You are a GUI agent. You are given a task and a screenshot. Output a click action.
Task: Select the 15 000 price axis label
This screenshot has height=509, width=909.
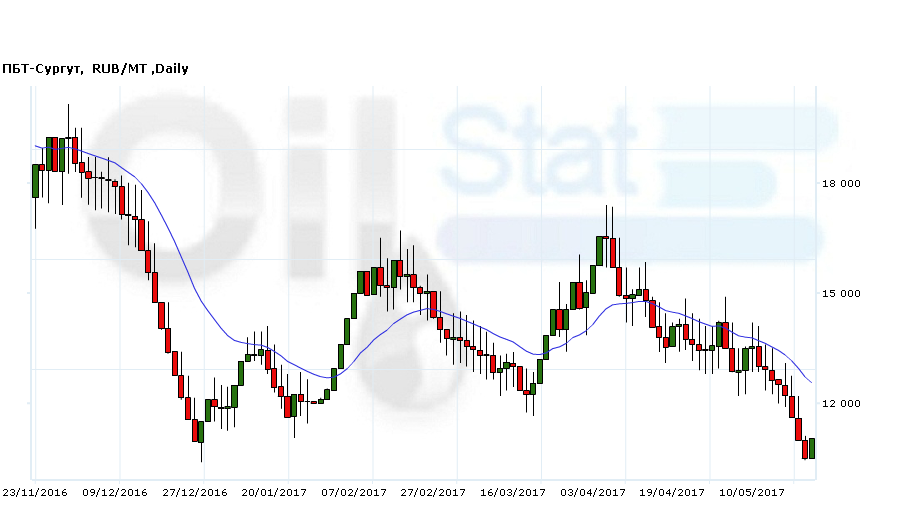click(840, 294)
